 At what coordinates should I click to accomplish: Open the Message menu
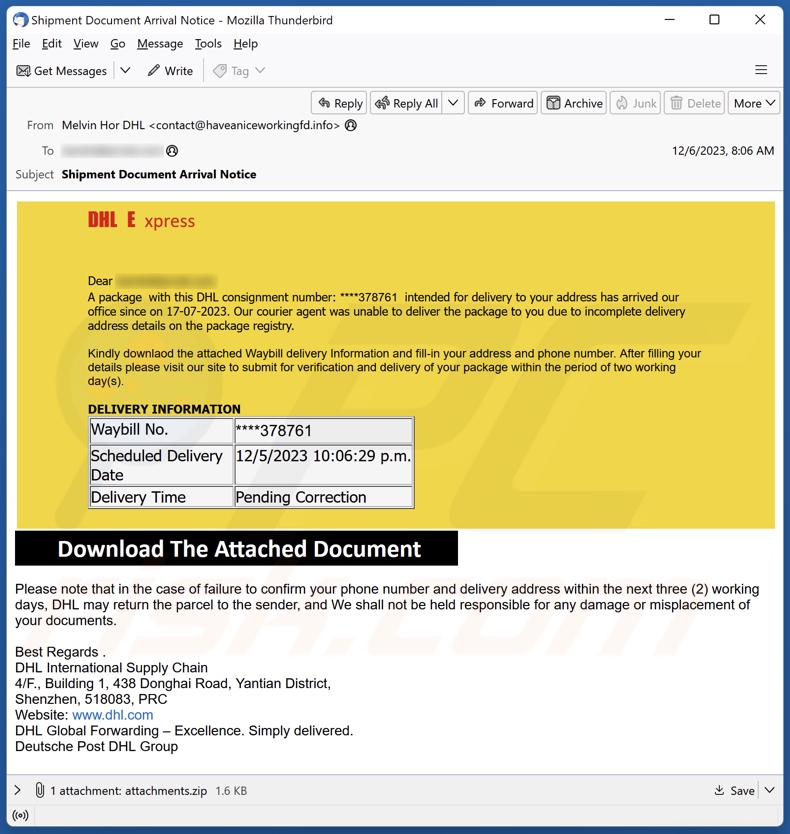(160, 44)
